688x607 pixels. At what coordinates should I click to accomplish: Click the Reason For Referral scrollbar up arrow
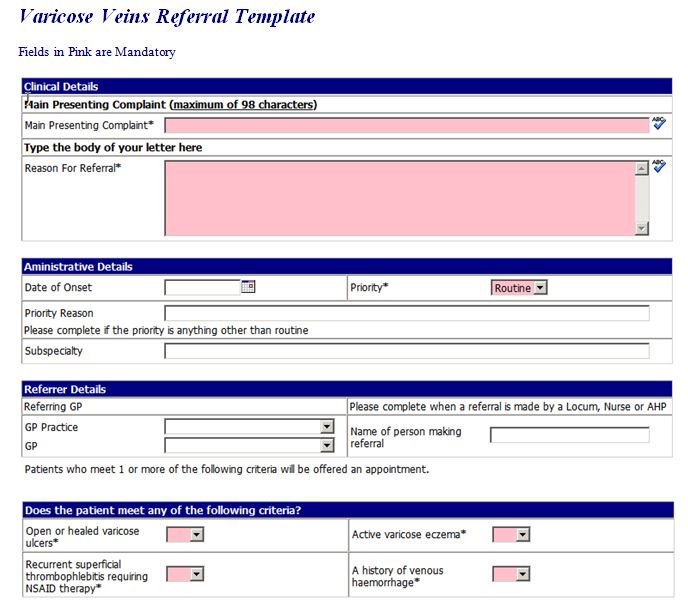point(642,169)
